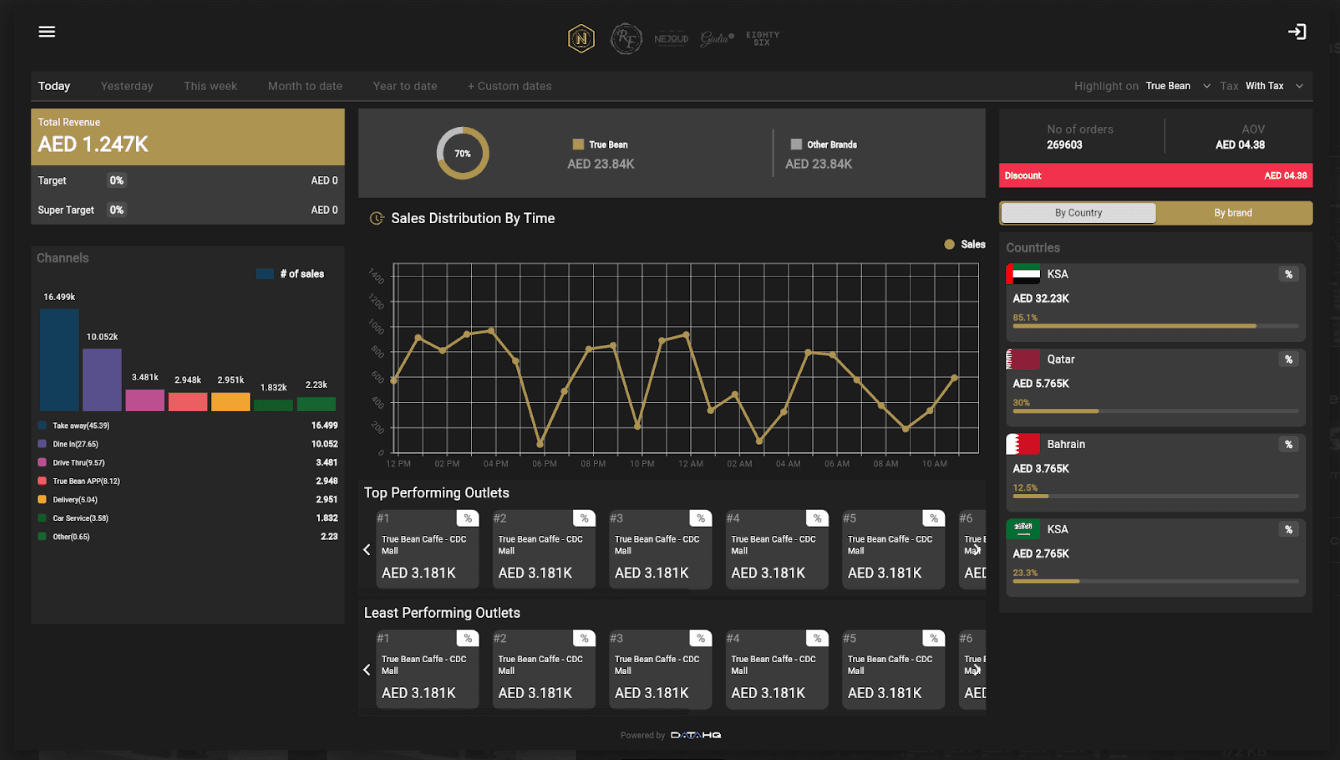Screen dimensions: 1340x760
Task: Click the percent icon on the KSA card
Action: 1288,274
